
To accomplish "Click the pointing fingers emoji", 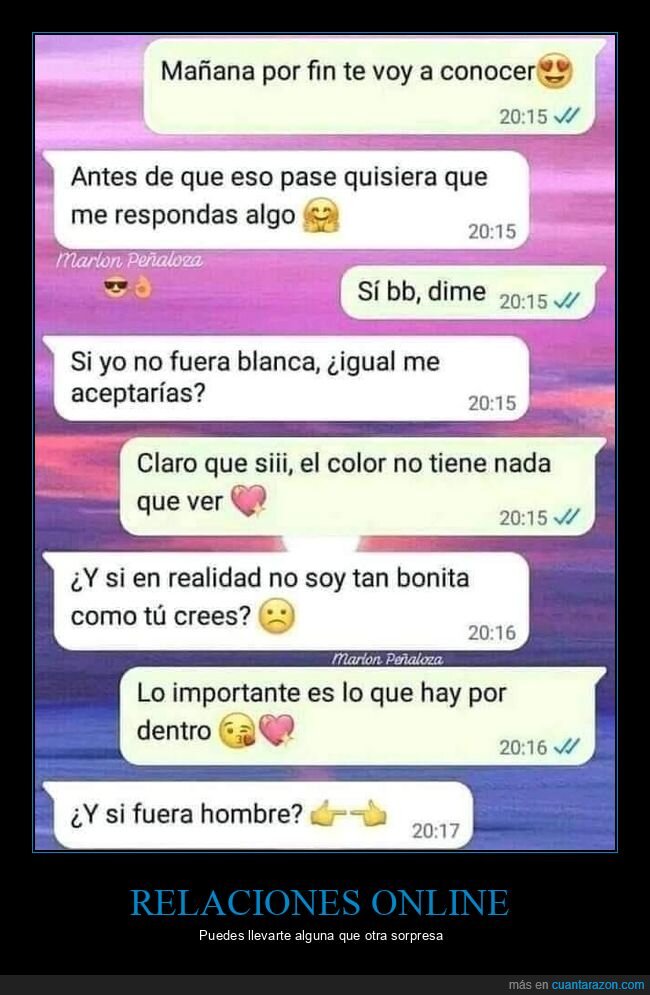I will point(348,813).
